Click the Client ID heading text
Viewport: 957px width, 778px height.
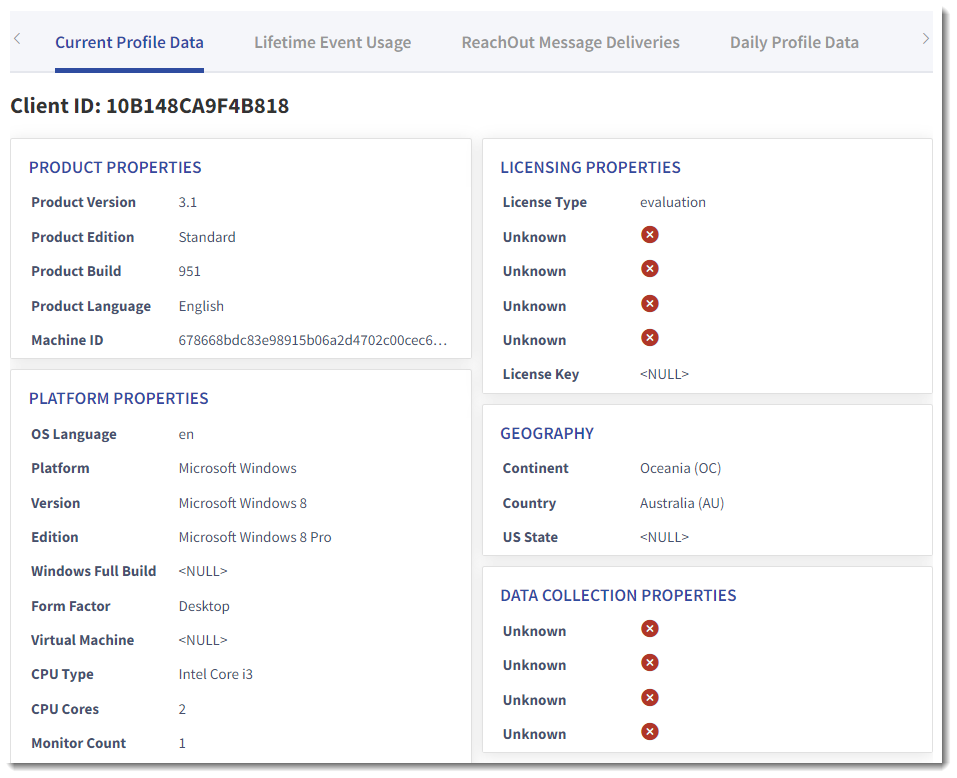[x=150, y=106]
